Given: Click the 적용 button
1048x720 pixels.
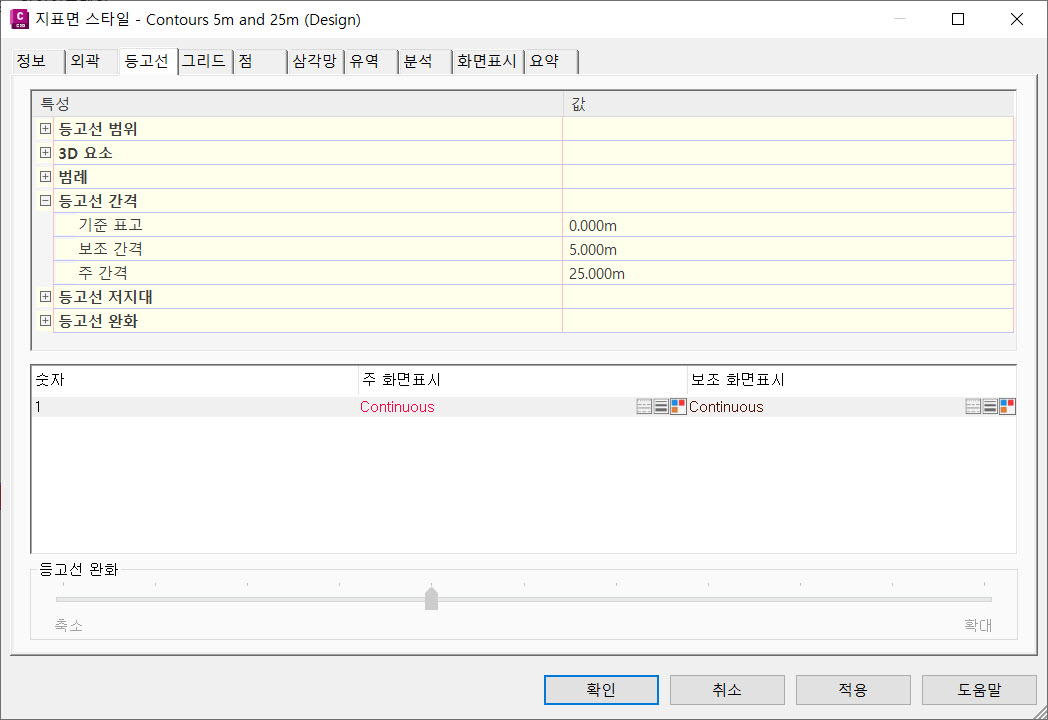Looking at the screenshot, I should [853, 690].
